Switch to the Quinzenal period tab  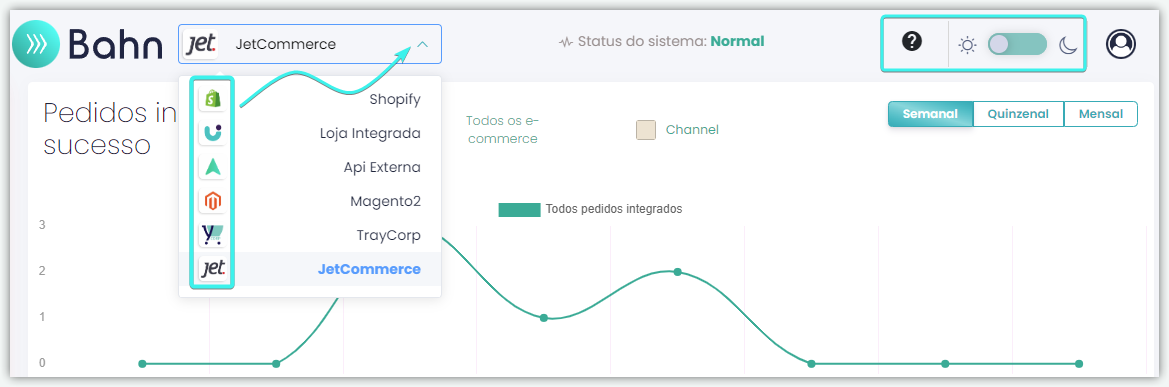pos(1018,114)
